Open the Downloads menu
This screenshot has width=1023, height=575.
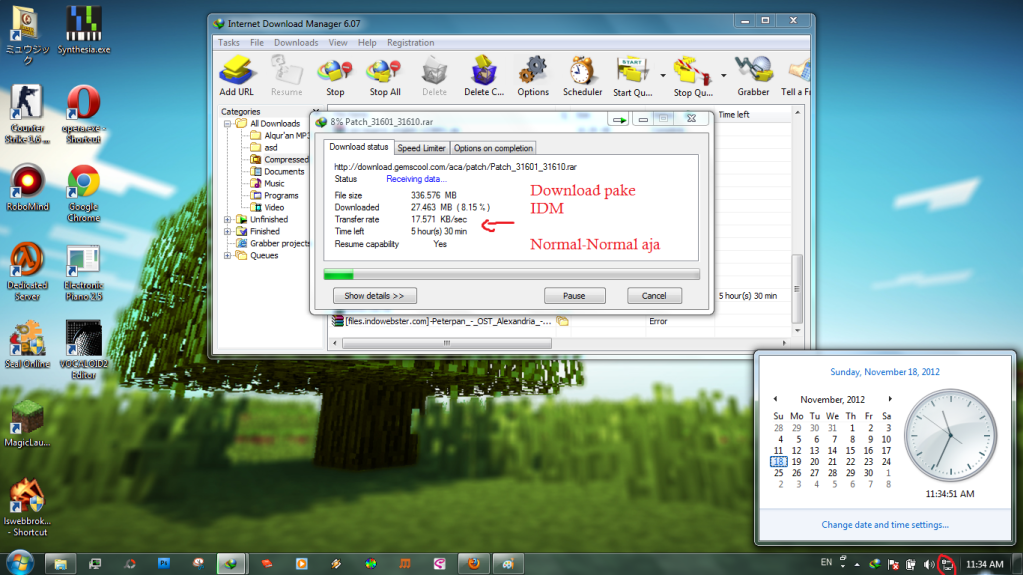tap(296, 42)
